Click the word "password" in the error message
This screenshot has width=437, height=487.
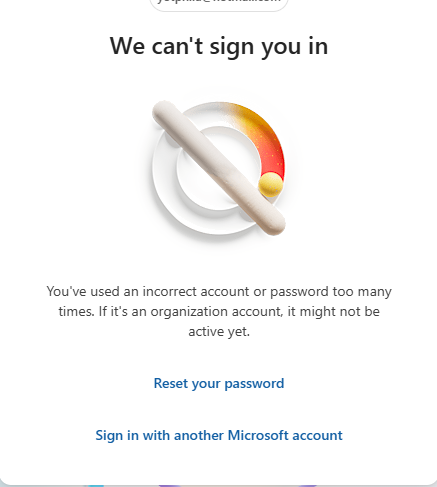[x=299, y=292]
